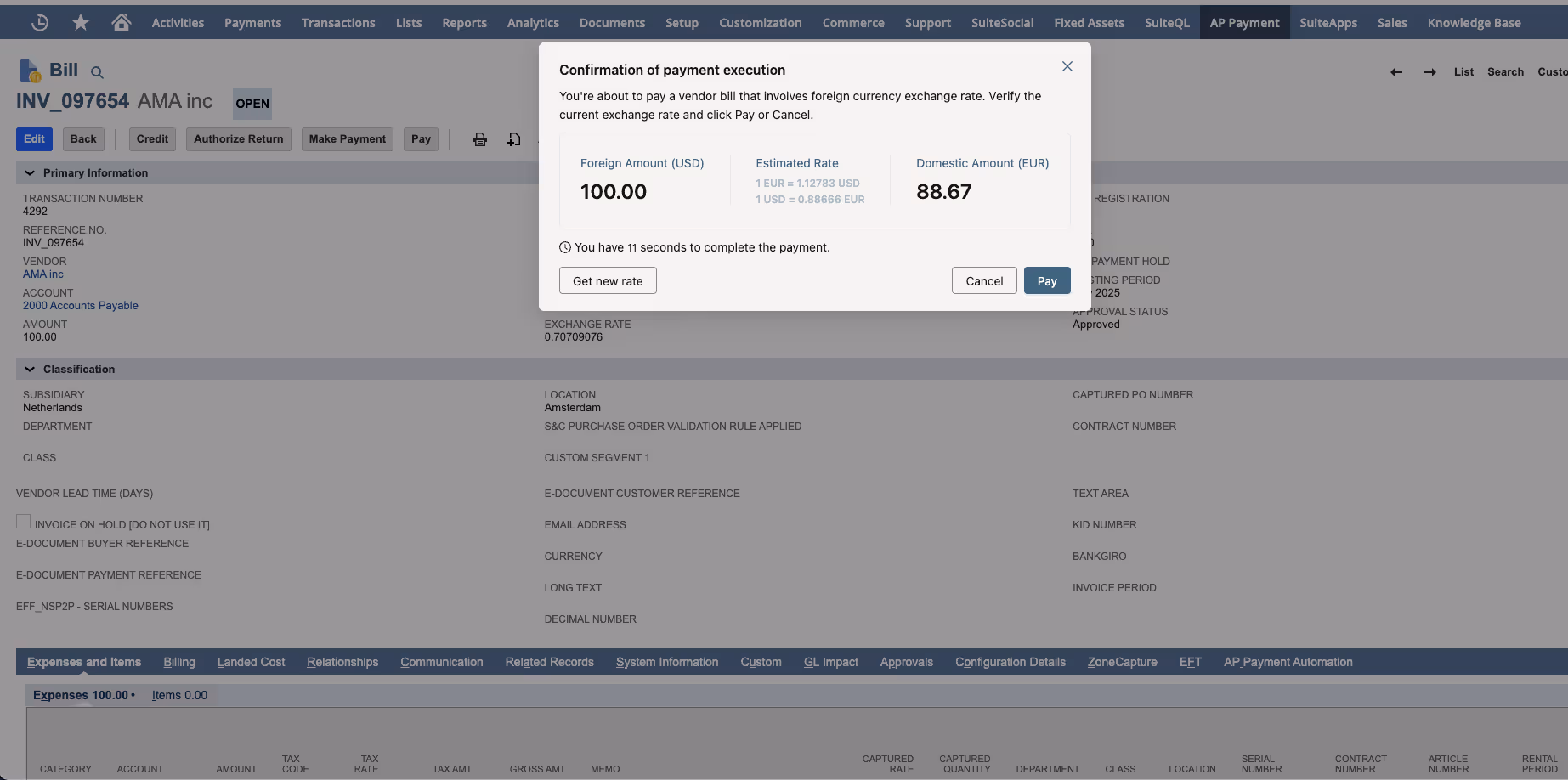This screenshot has width=1568, height=780.
Task: Print the bill using the printer icon
Action: 479,138
